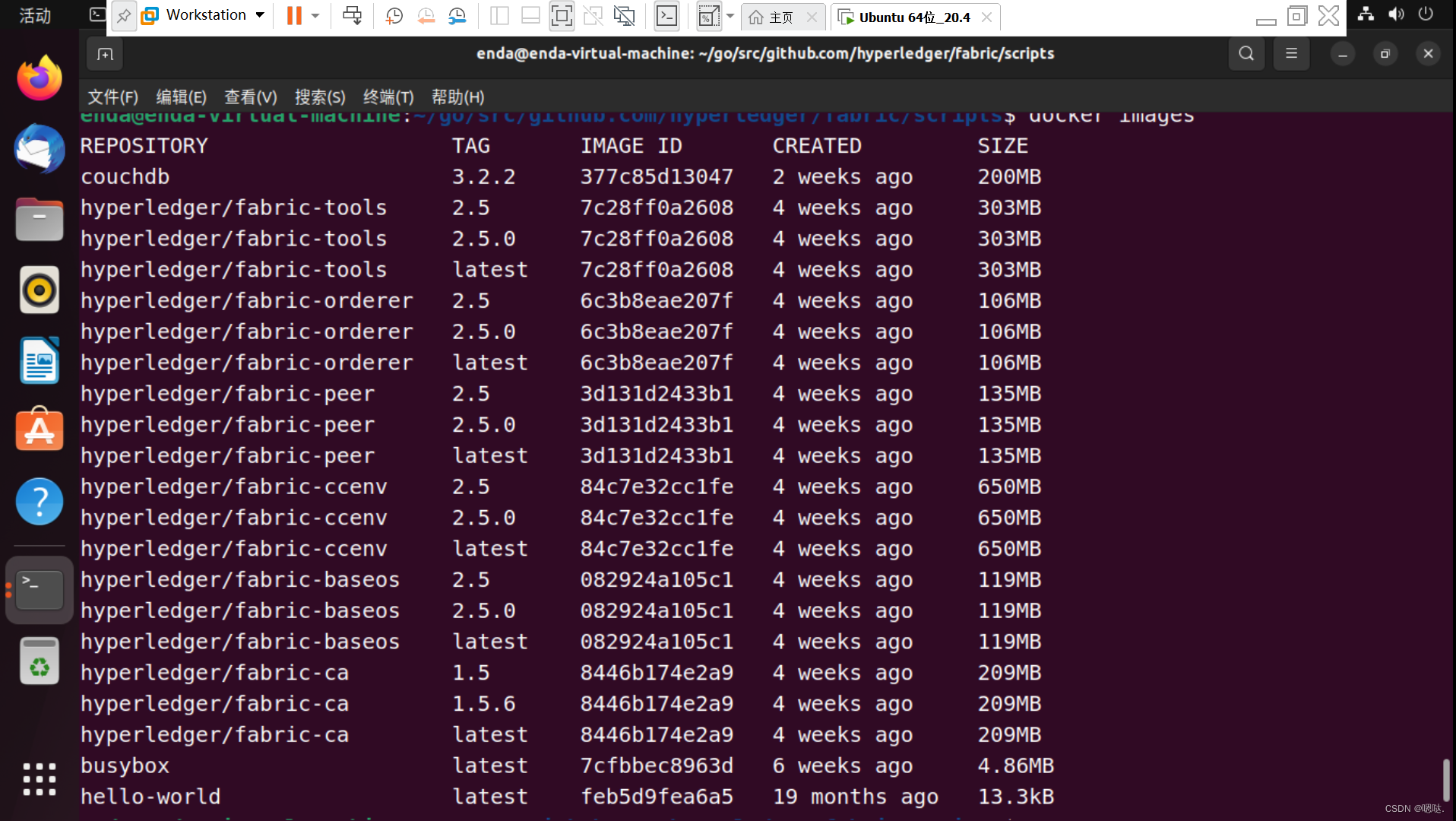Open a new terminal tab with the plus icon
The width and height of the screenshot is (1456, 821).
click(105, 54)
